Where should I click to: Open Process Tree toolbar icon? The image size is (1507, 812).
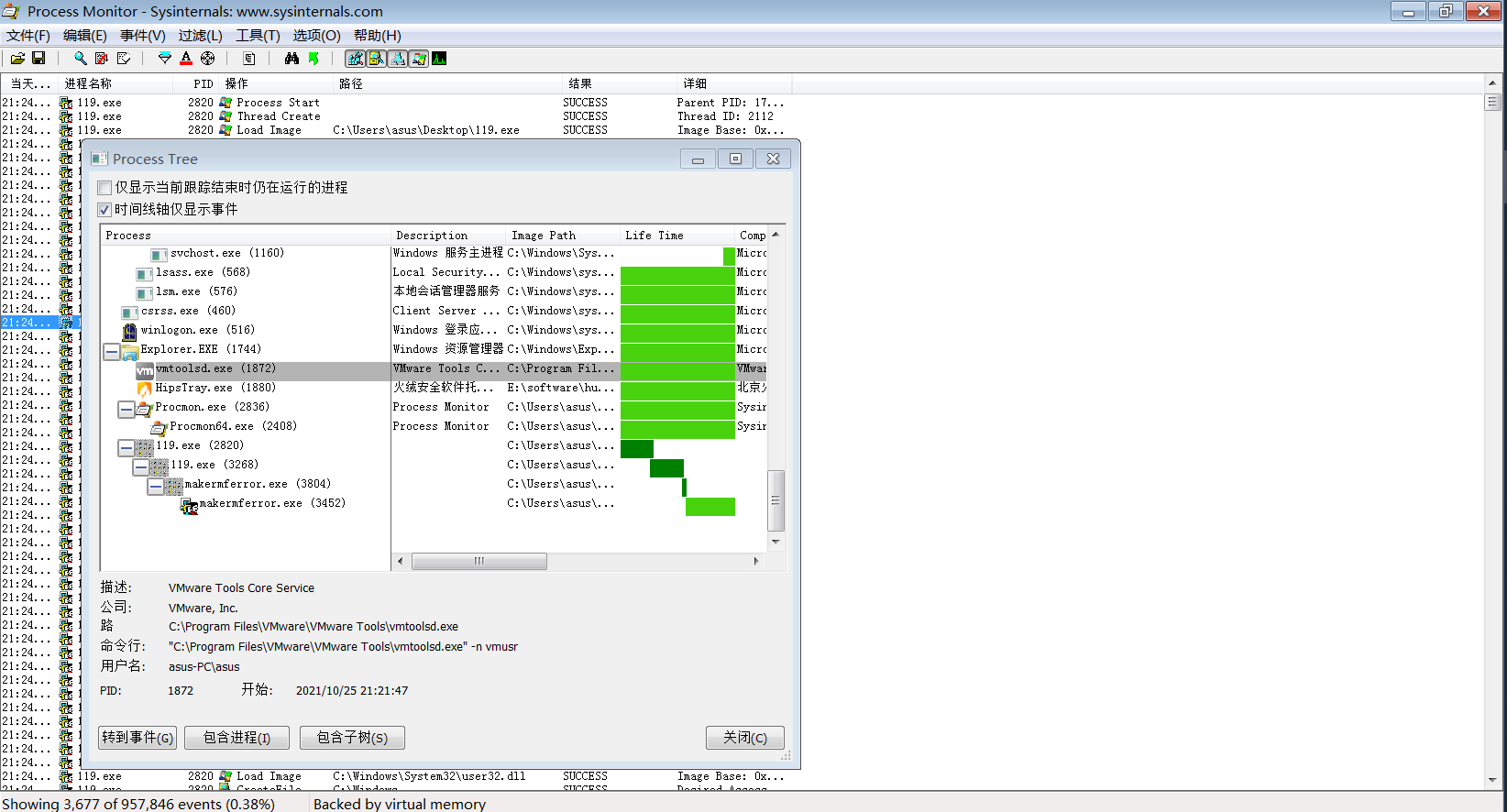tap(249, 59)
